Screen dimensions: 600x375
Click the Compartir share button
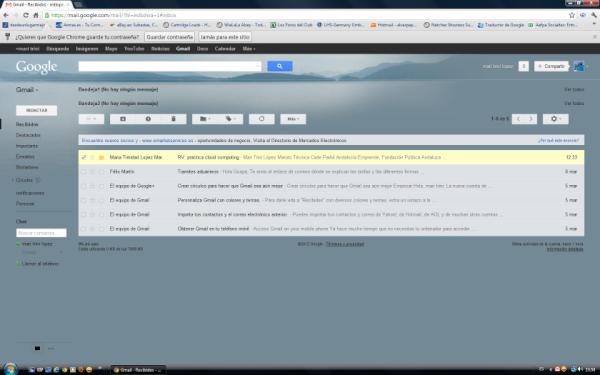click(551, 66)
